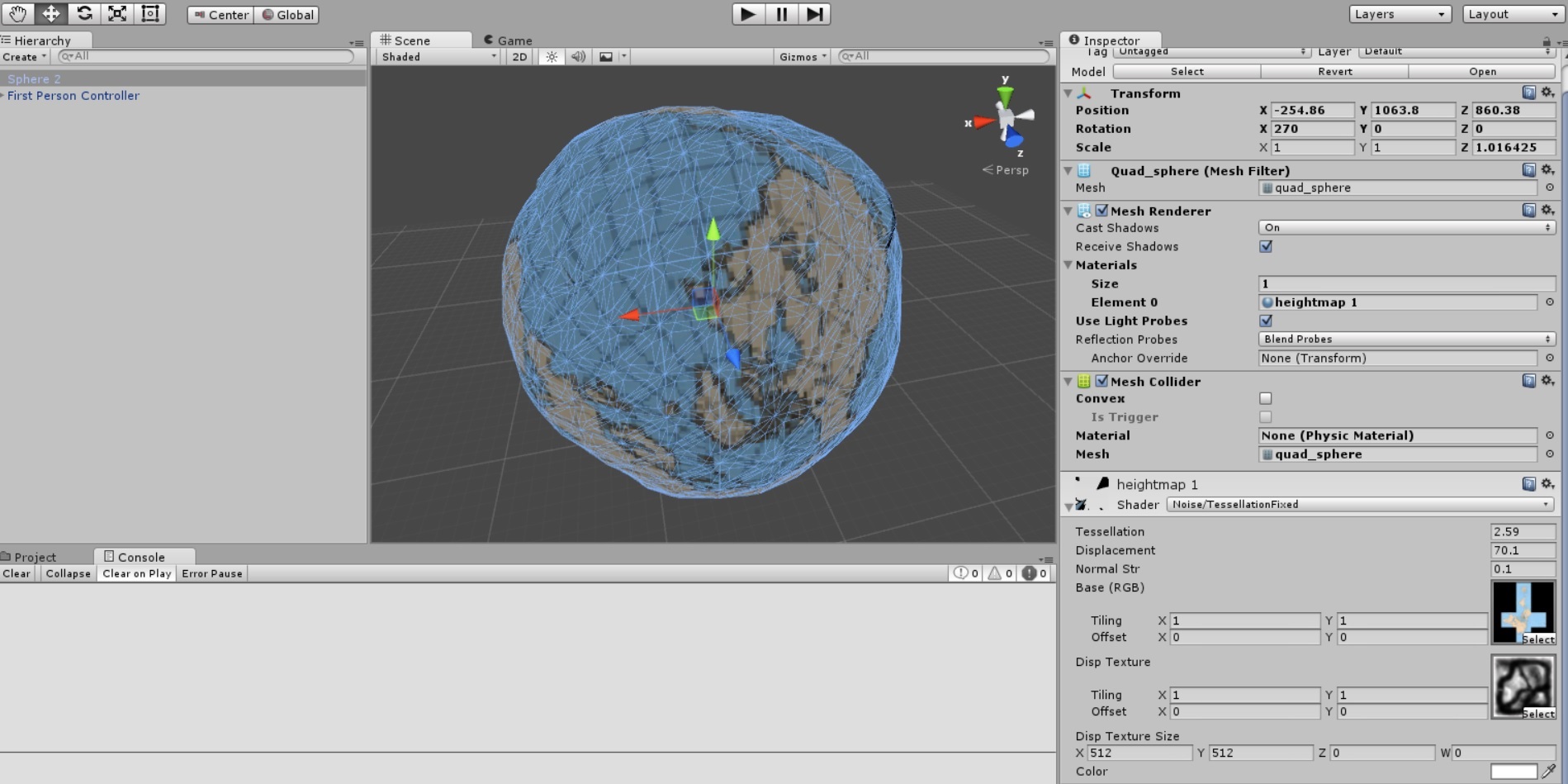Toggle Mesh Renderer enabled checkbox
Screen dimensions: 1568x784
click(1101, 211)
